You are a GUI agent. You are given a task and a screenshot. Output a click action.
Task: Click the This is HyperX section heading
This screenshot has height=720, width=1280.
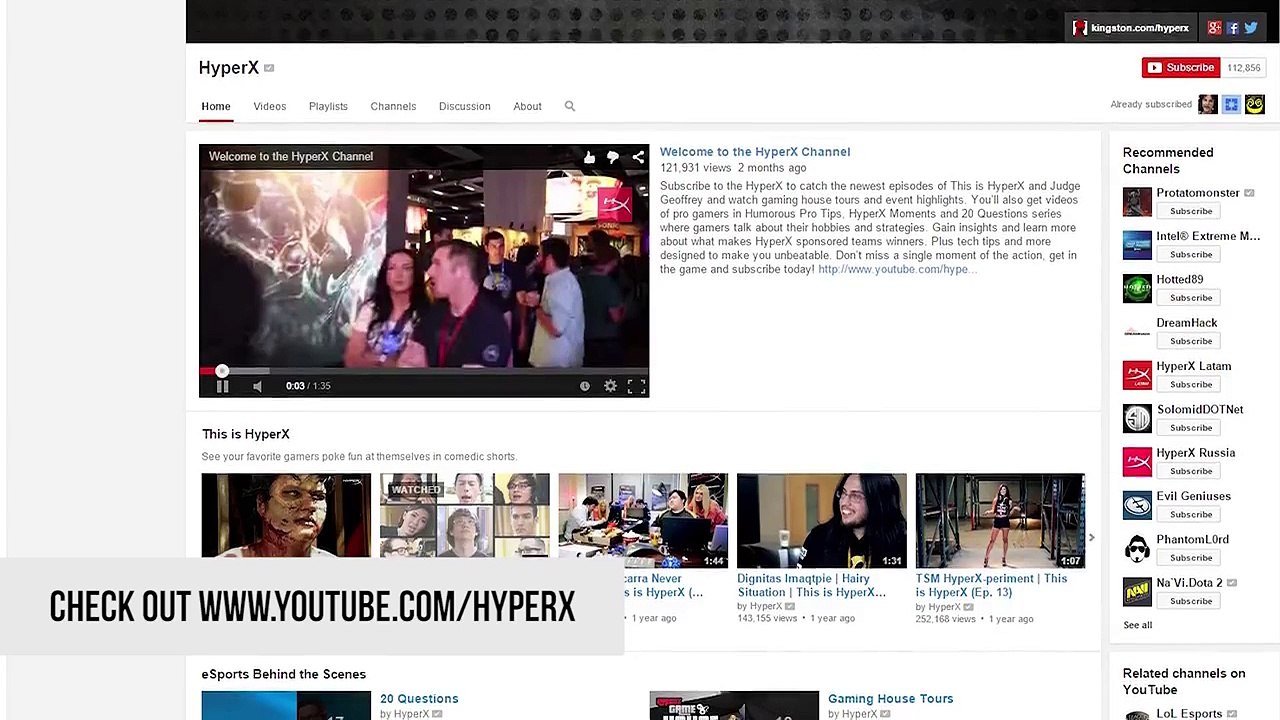tap(246, 434)
